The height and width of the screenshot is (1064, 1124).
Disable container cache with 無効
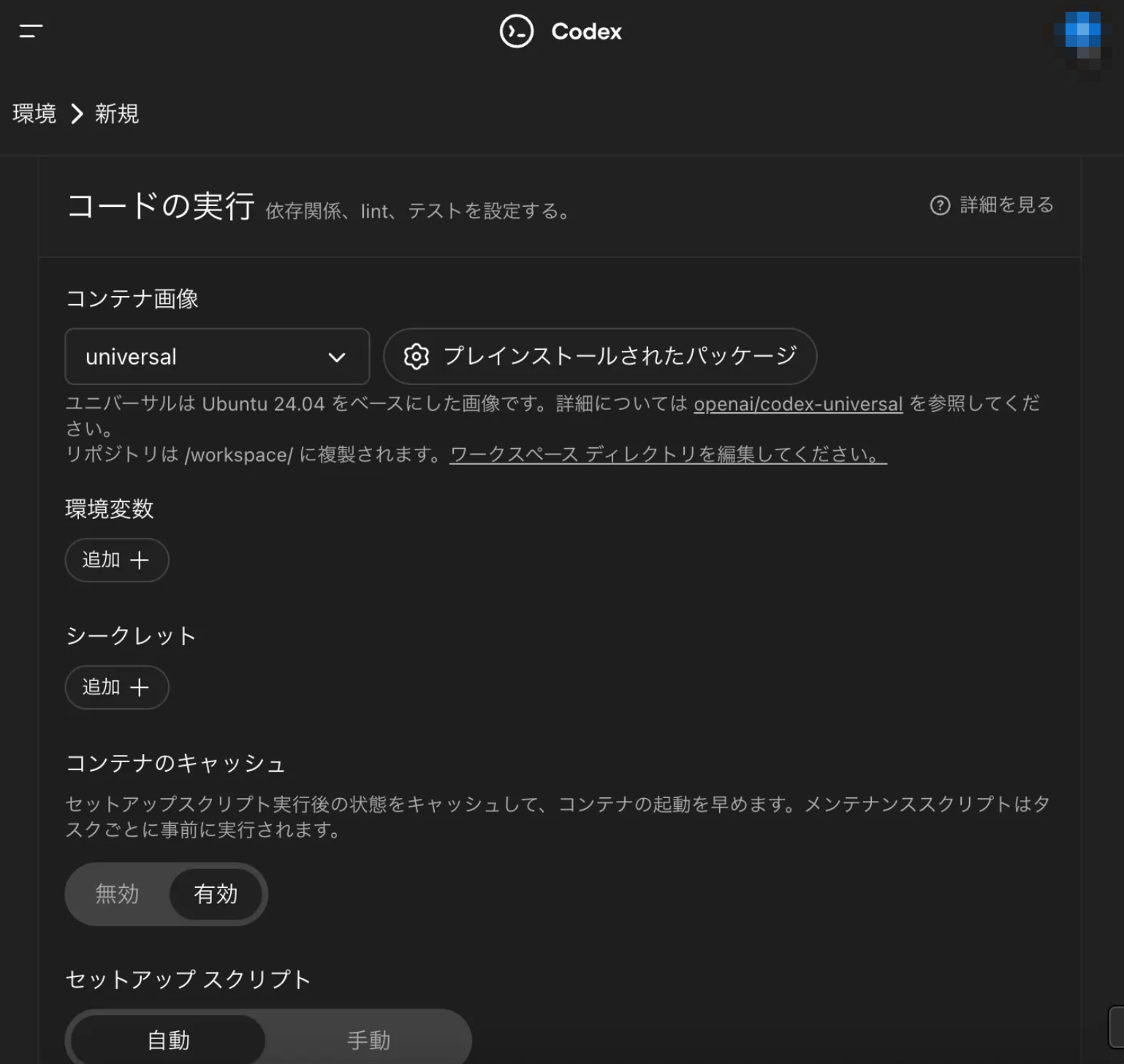[x=117, y=894]
